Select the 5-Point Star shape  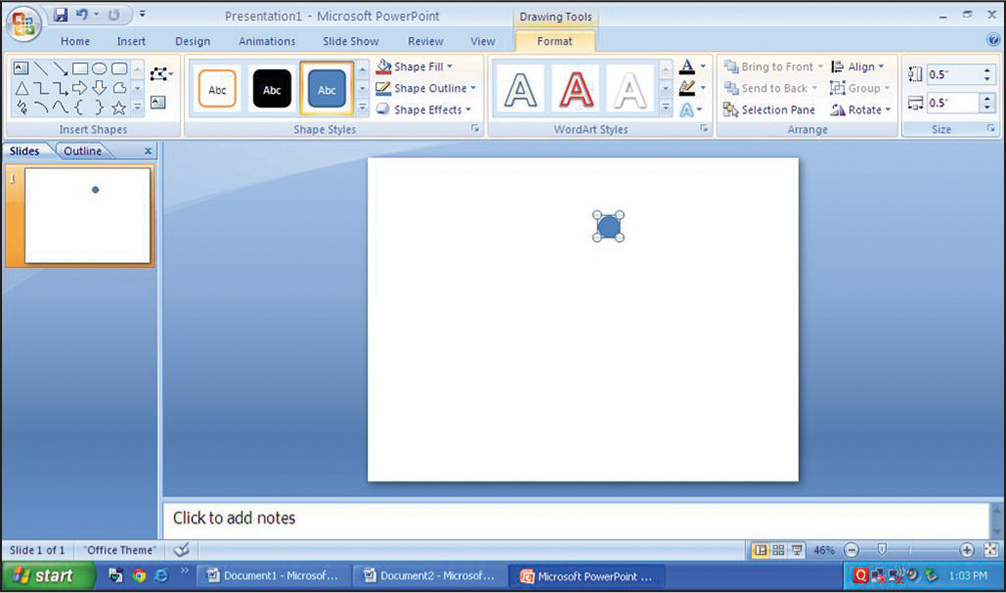click(119, 108)
